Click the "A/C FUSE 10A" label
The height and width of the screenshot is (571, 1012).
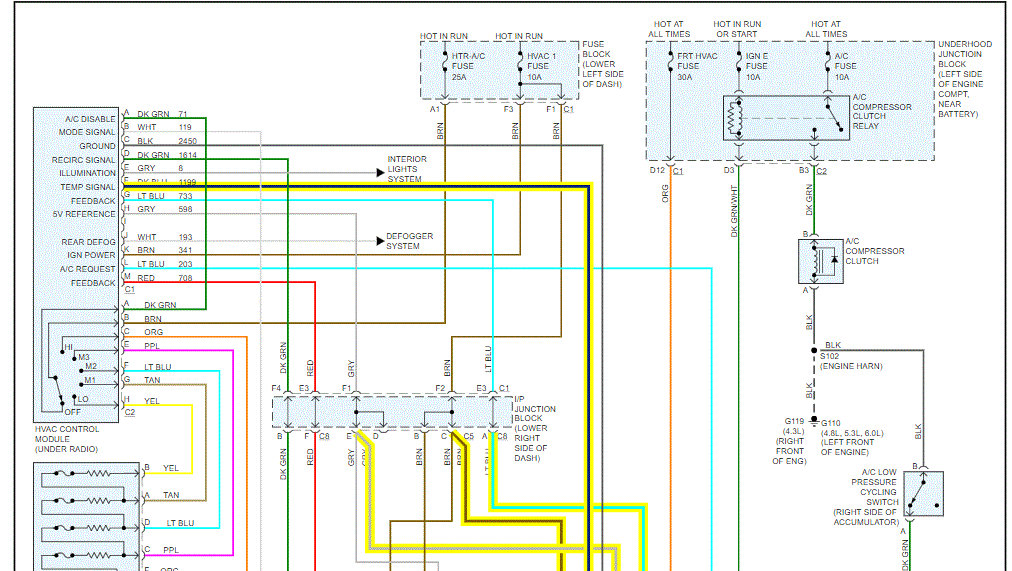[845, 66]
